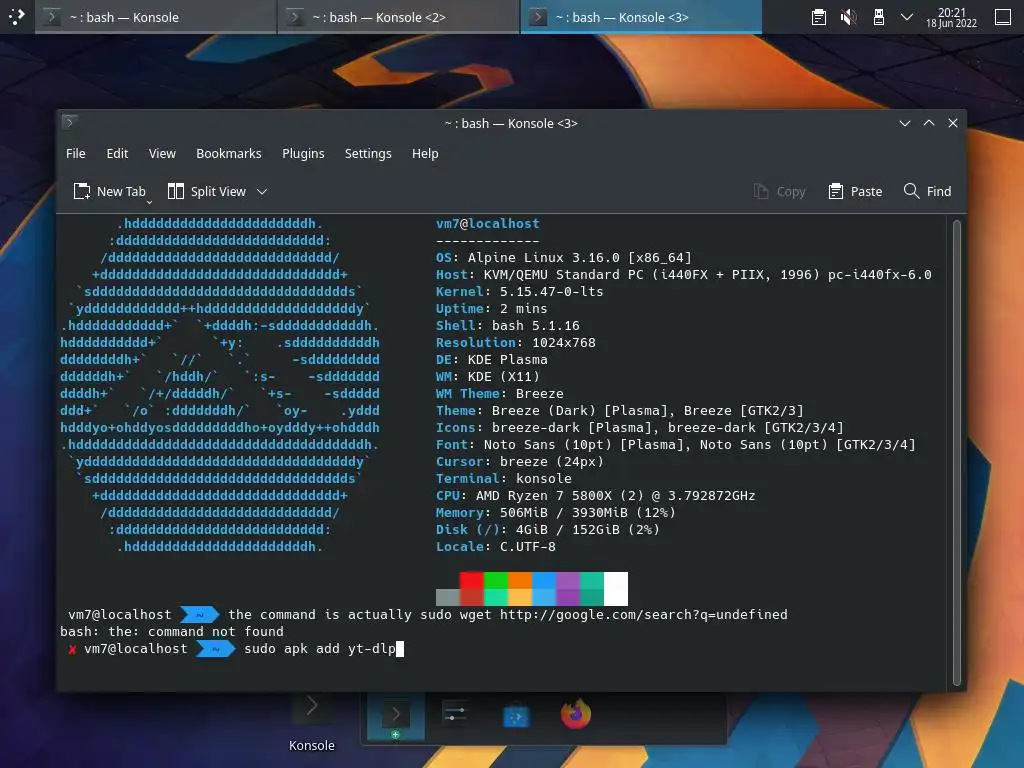Click the vm7@localhost neofetch header
Image resolution: width=1024 pixels, height=768 pixels.
coord(488,223)
